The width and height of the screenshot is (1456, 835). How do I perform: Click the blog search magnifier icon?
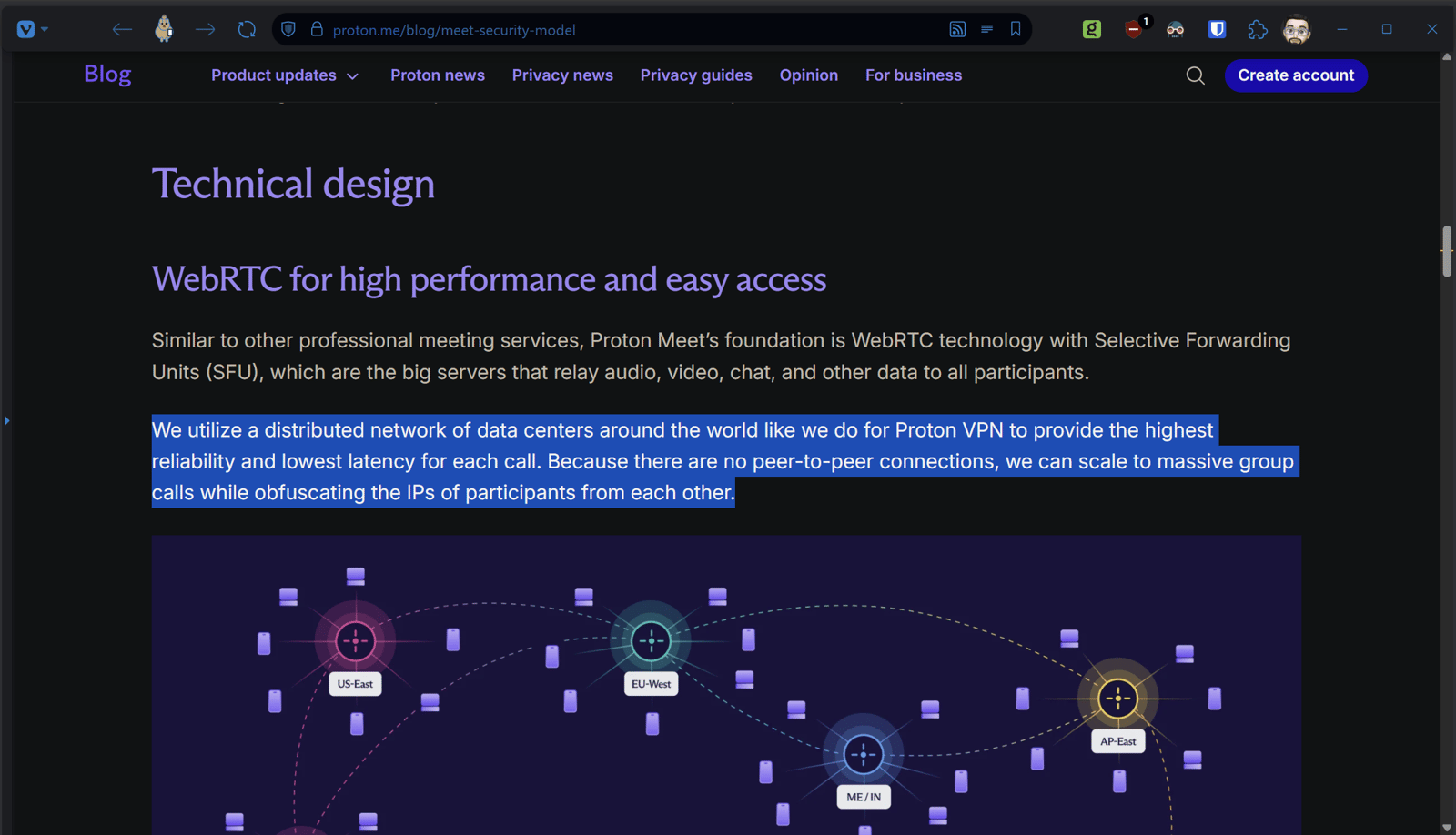point(1196,75)
